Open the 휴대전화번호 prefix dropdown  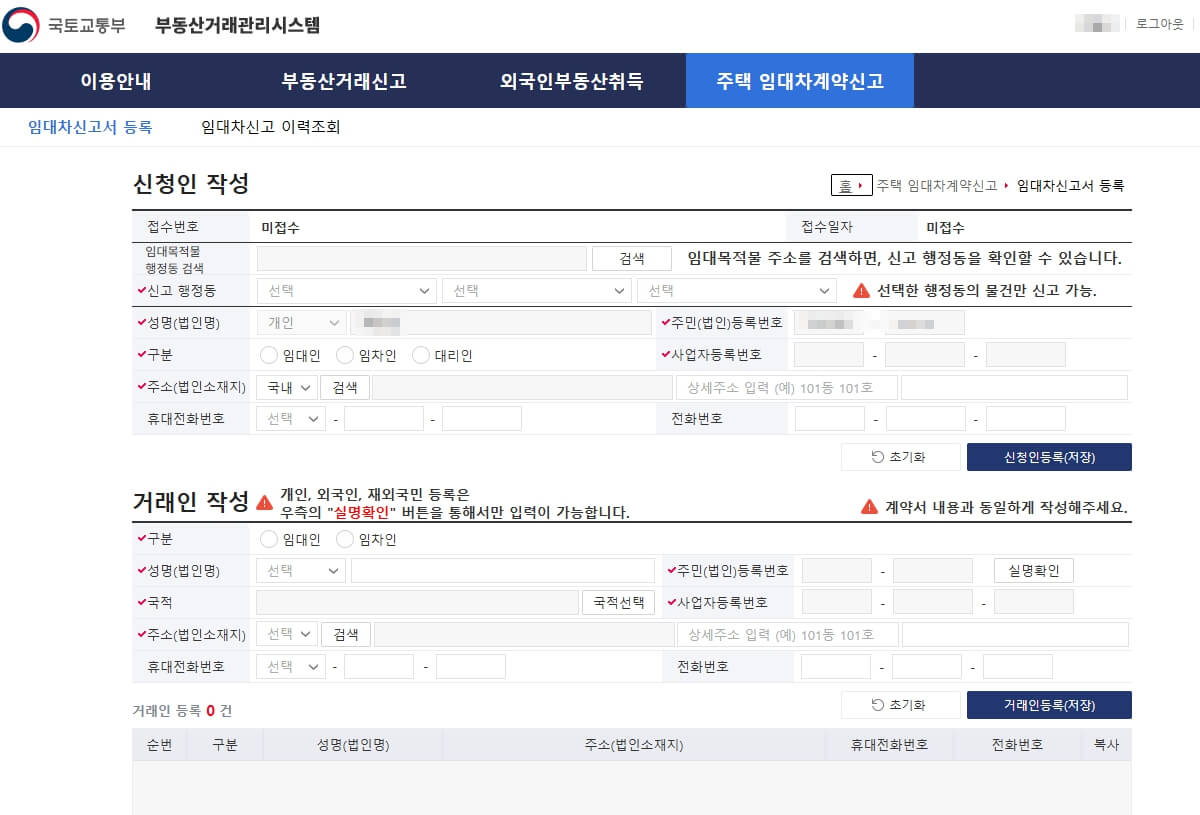tap(290, 418)
